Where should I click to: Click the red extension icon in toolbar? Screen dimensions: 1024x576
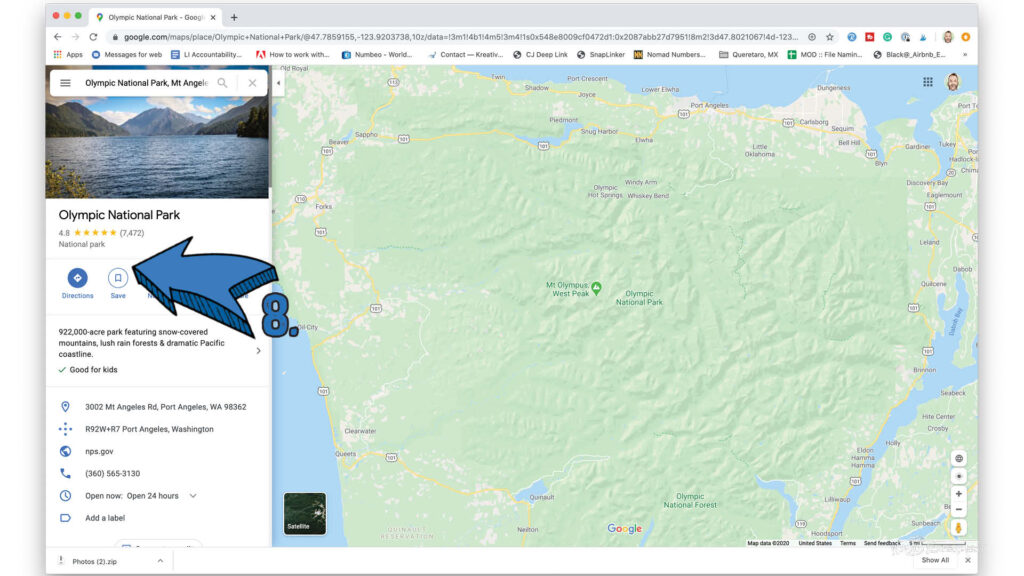click(x=870, y=37)
